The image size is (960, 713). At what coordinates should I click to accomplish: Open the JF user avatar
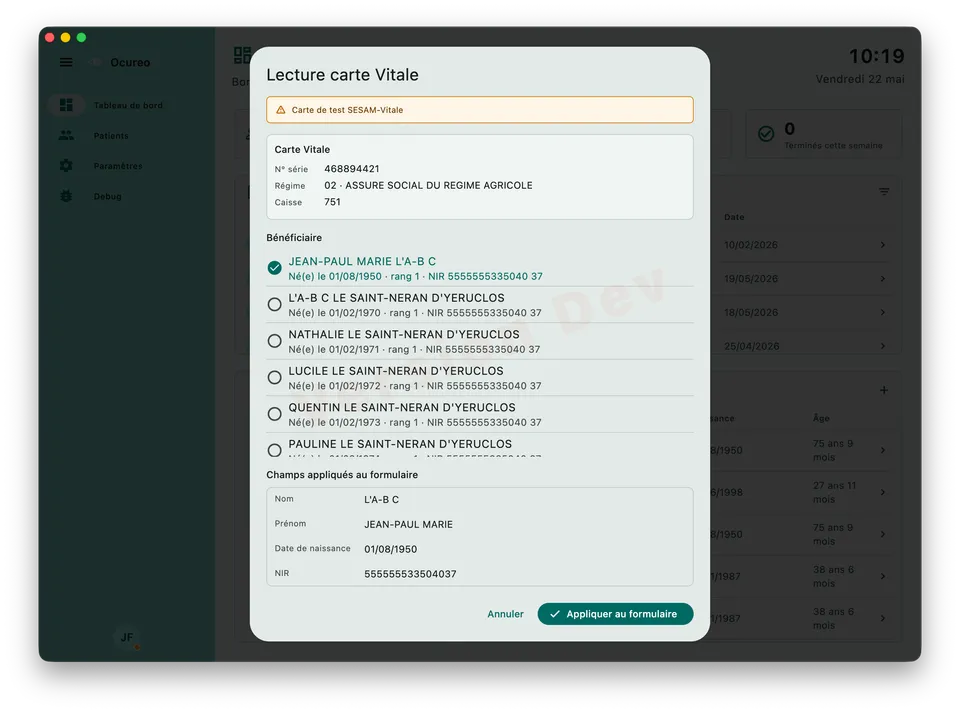point(127,637)
